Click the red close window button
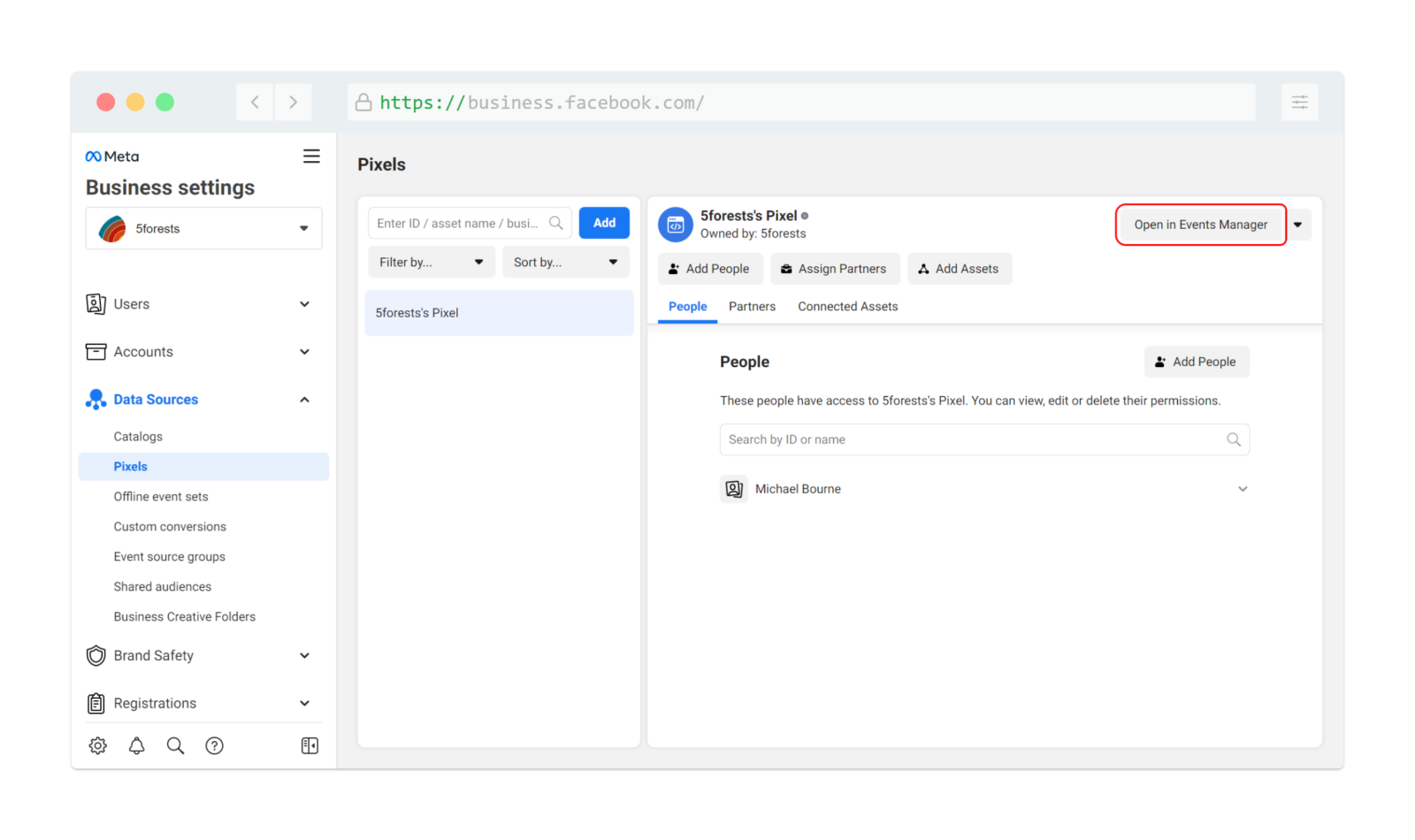1415x840 pixels. point(106,103)
